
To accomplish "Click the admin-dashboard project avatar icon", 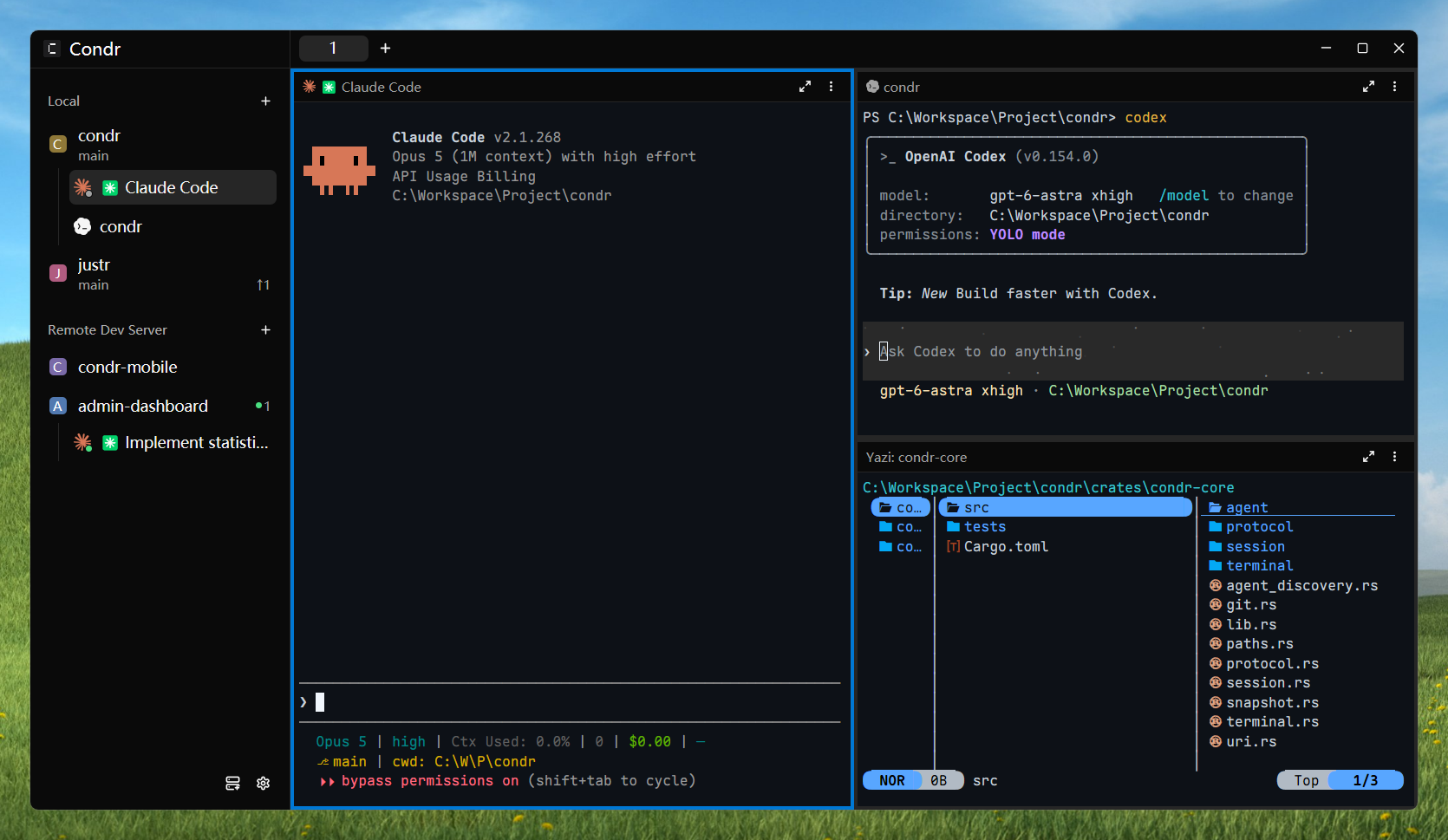I will (58, 406).
